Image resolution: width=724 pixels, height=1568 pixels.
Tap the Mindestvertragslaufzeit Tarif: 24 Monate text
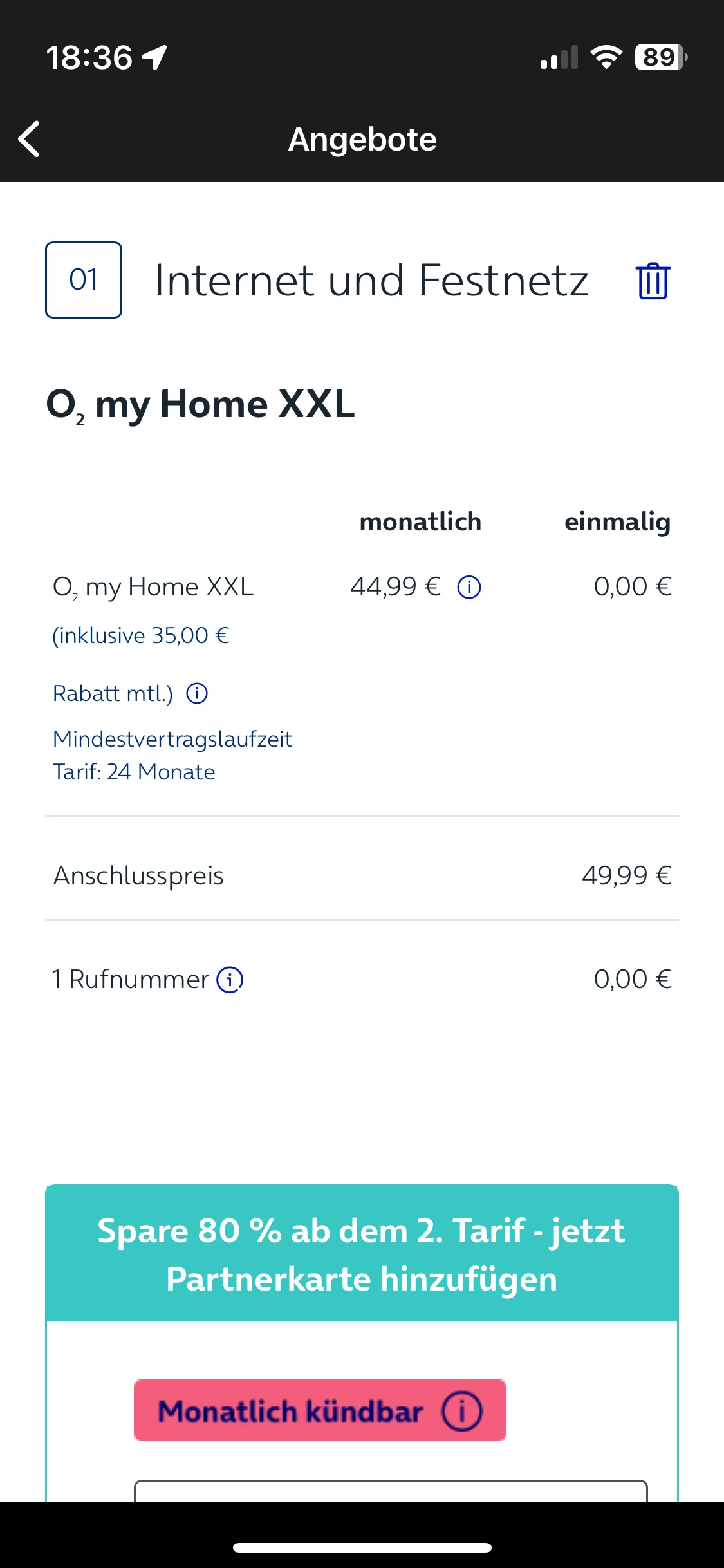(x=172, y=755)
